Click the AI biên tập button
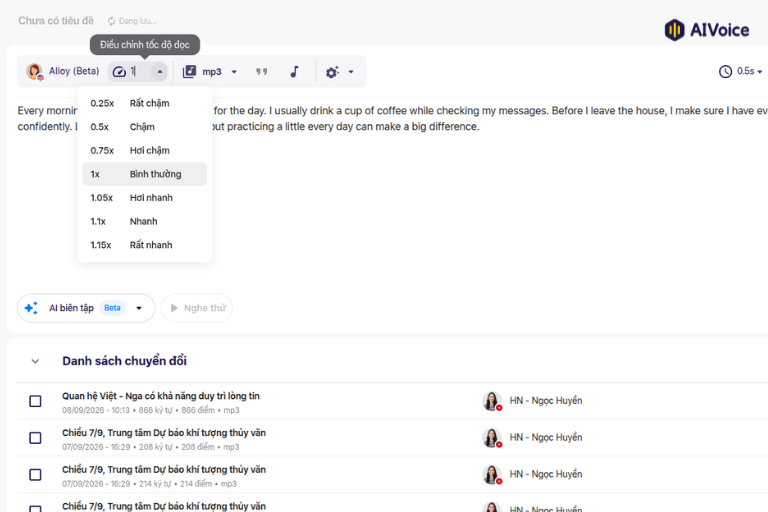The width and height of the screenshot is (768, 512). (86, 308)
